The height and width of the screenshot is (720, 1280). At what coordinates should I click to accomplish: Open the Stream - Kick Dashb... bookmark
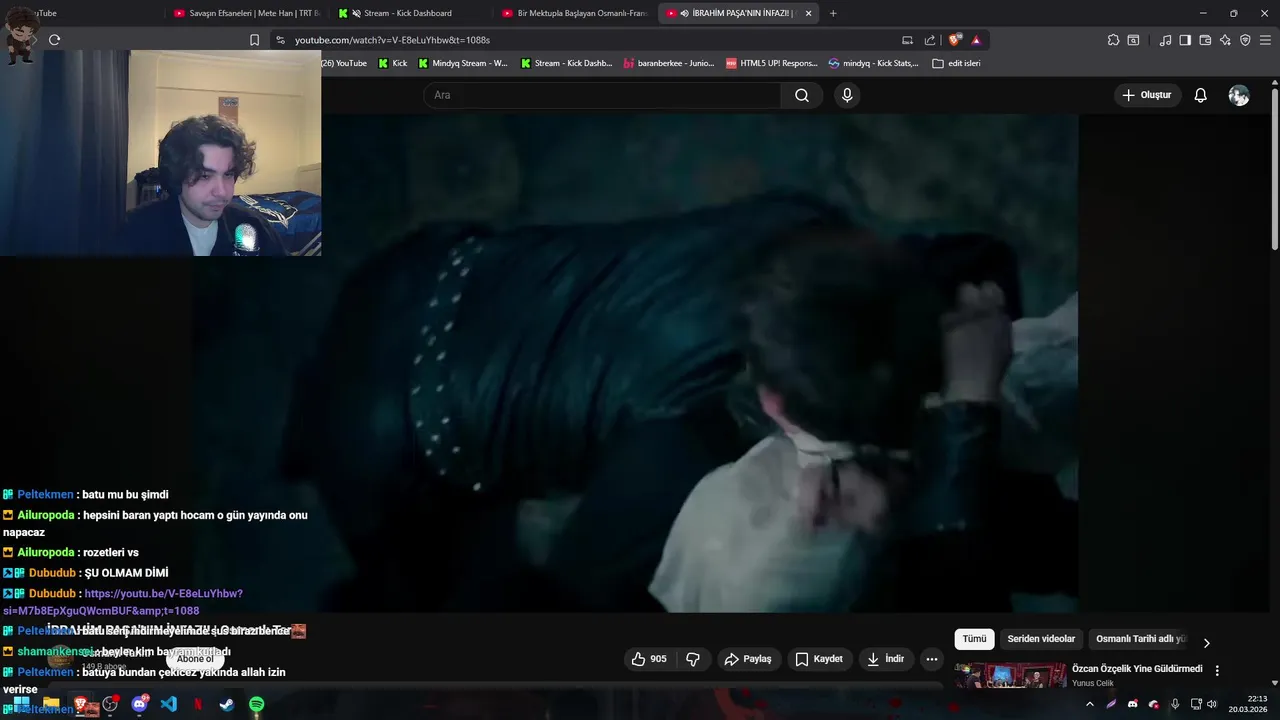[x=565, y=63]
